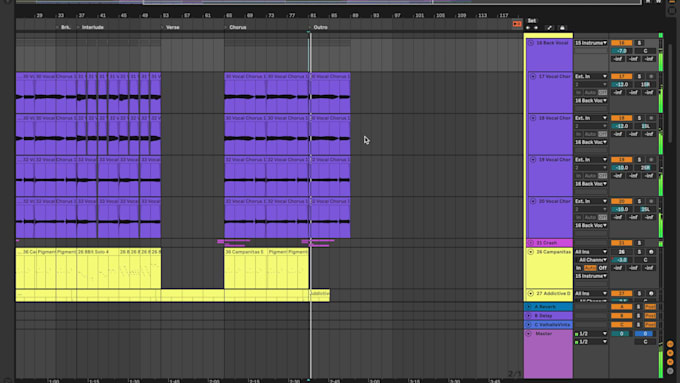Set Campanitas monitoring to Off

pyautogui.click(x=602, y=268)
